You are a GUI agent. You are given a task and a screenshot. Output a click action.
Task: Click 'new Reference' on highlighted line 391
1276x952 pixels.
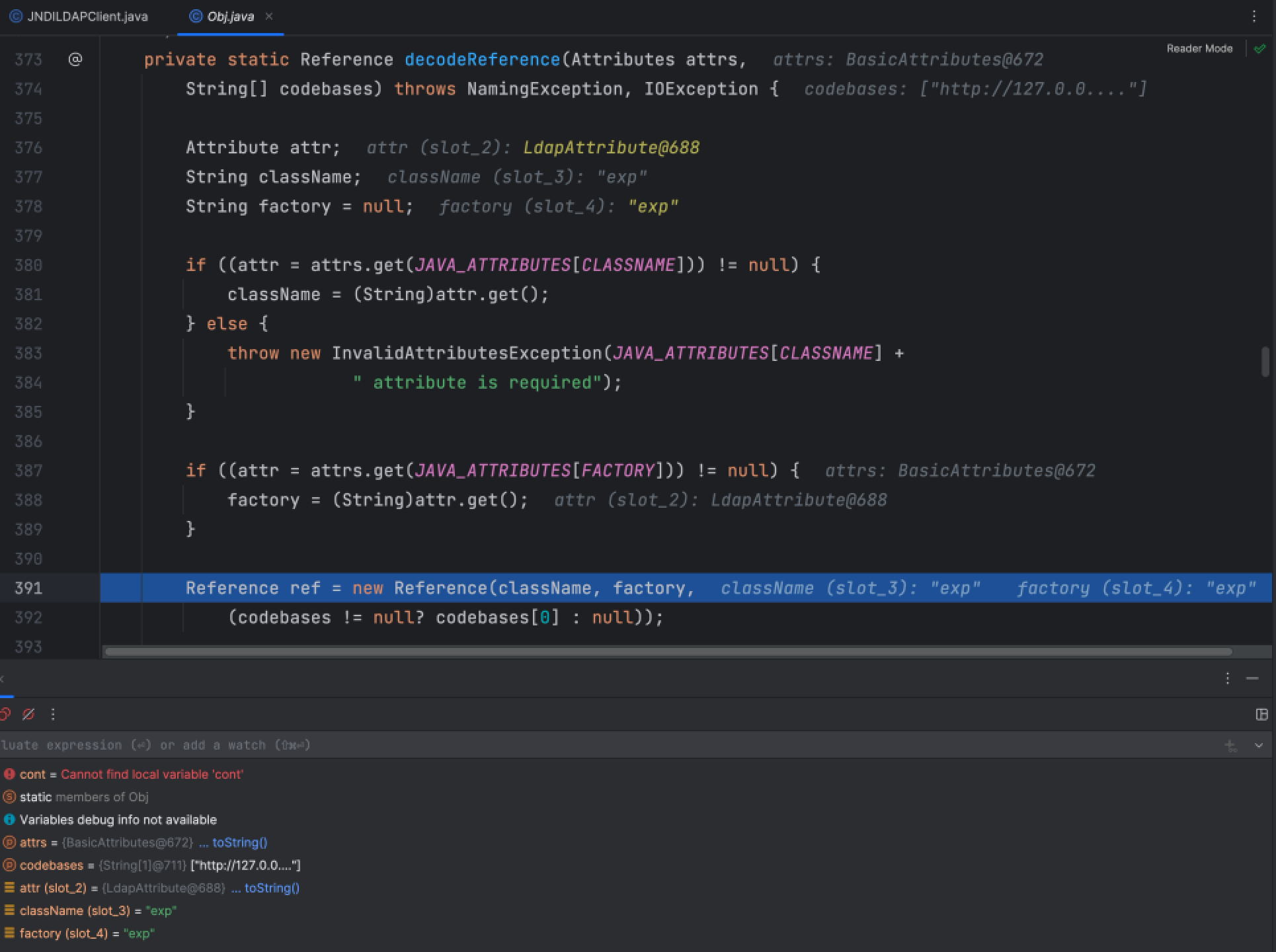tap(420, 588)
